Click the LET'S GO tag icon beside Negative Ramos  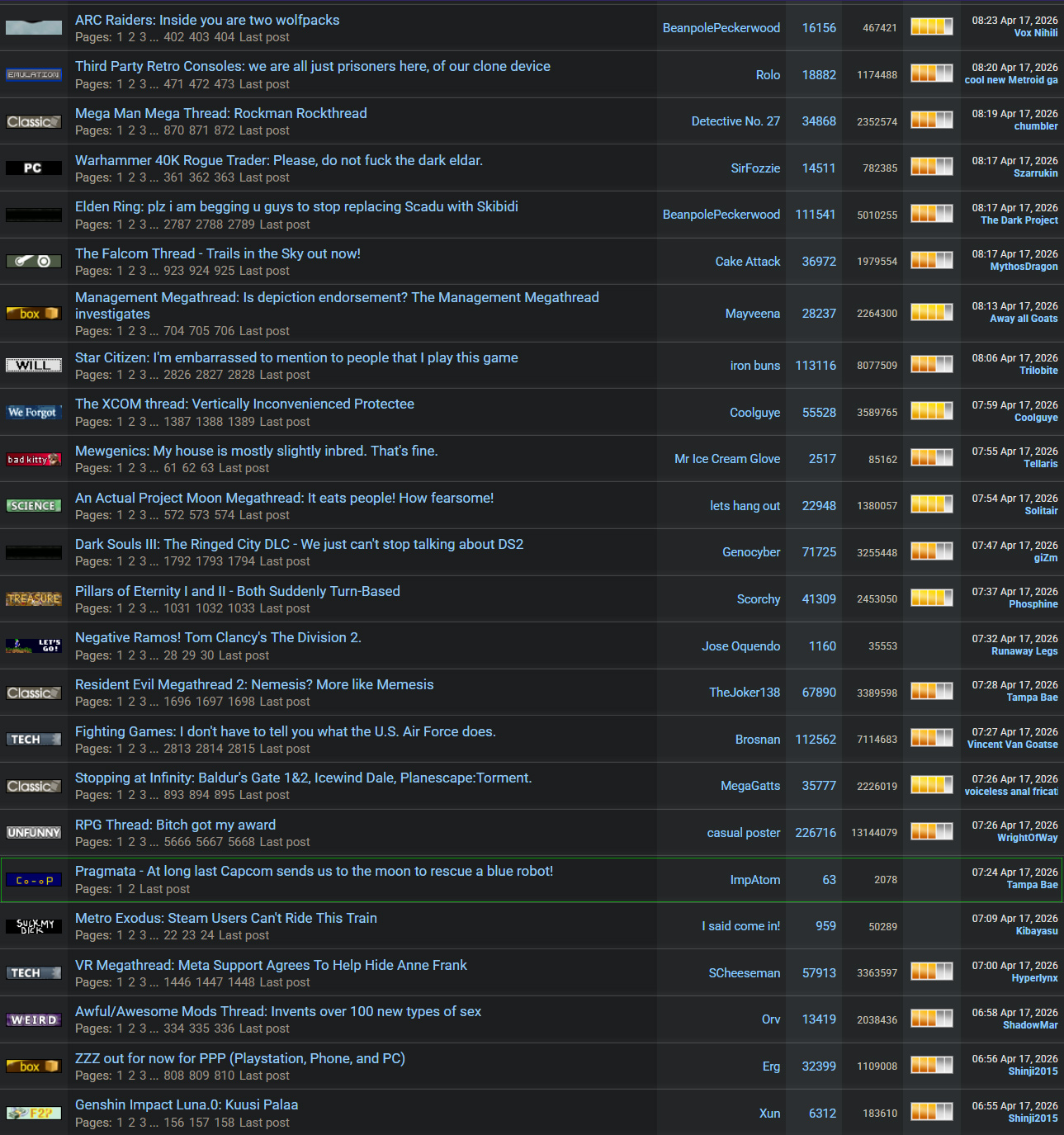pos(34,646)
